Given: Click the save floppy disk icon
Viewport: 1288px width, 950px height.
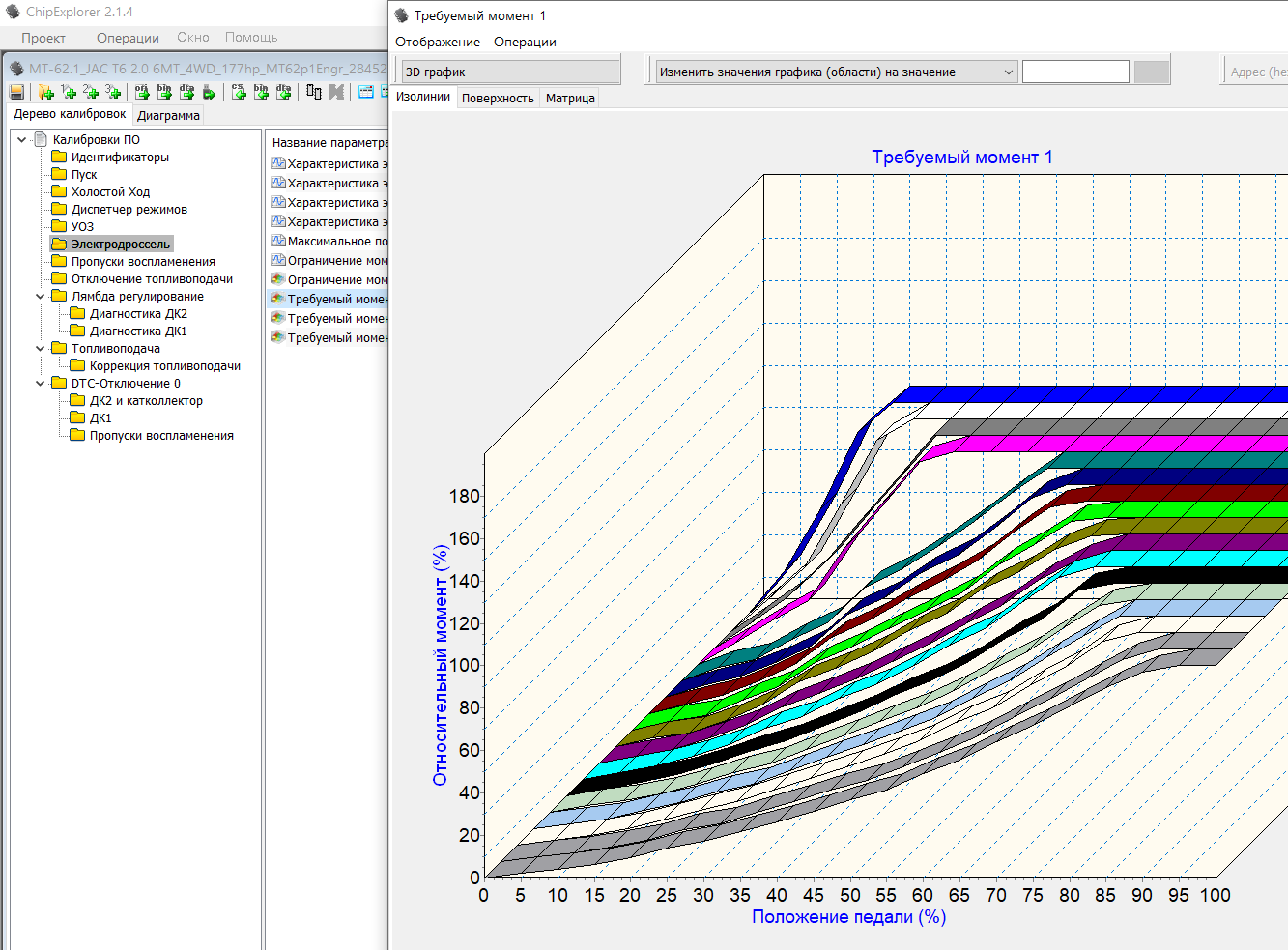Looking at the screenshot, I should coord(16,92).
